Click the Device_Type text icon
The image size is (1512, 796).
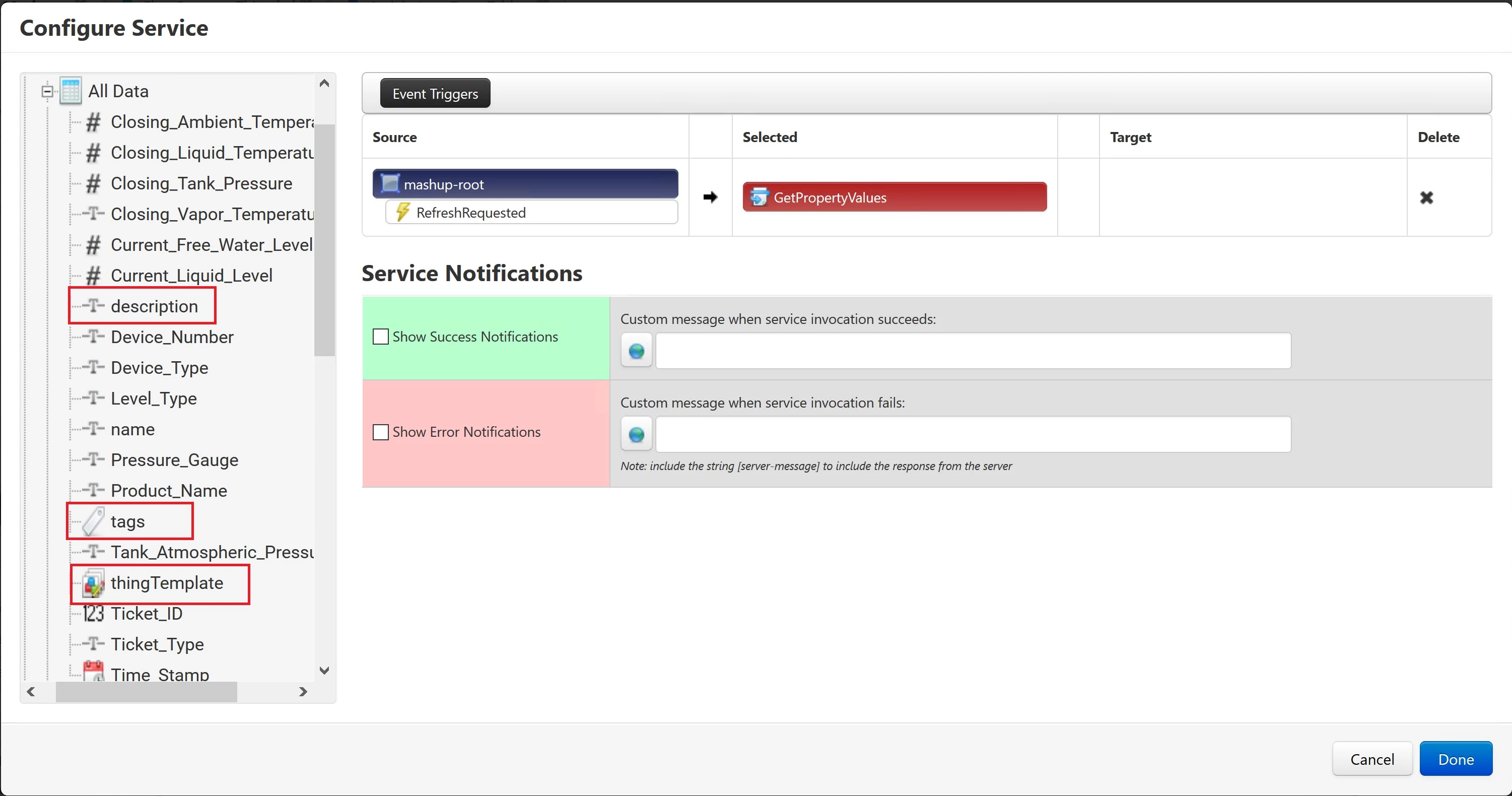click(93, 367)
